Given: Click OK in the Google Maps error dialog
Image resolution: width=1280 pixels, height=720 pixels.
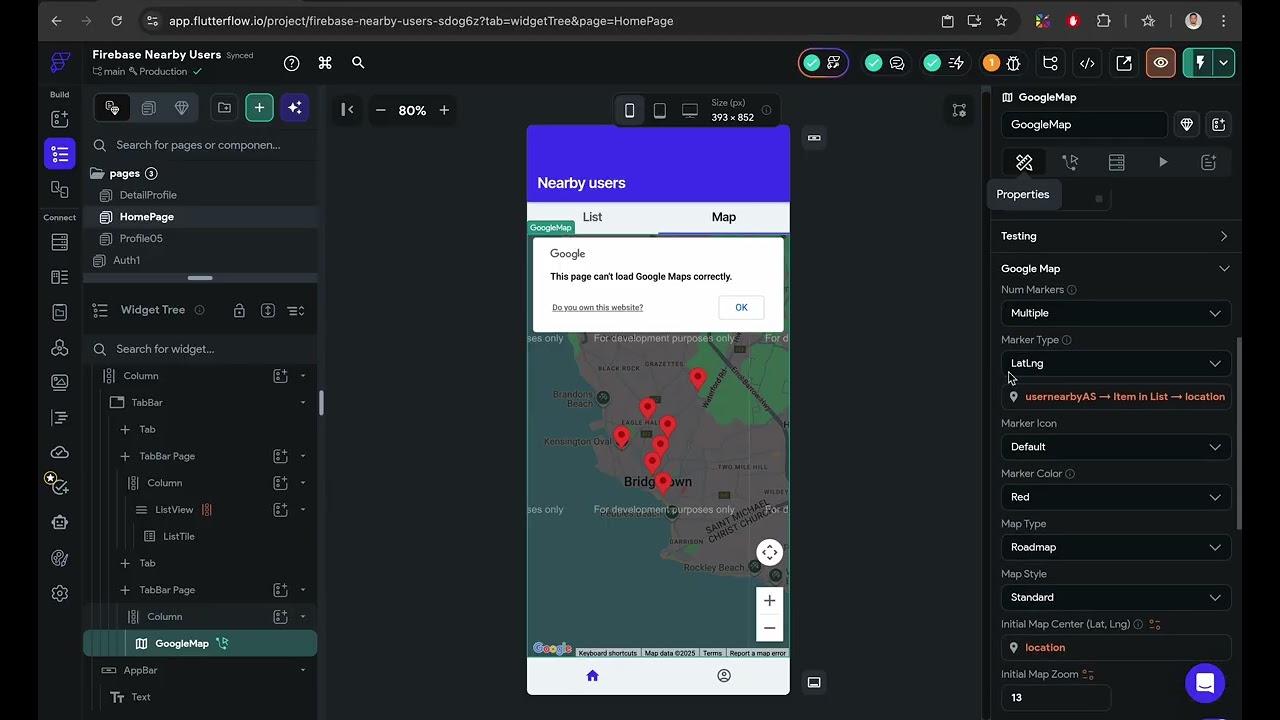Looking at the screenshot, I should tap(741, 307).
